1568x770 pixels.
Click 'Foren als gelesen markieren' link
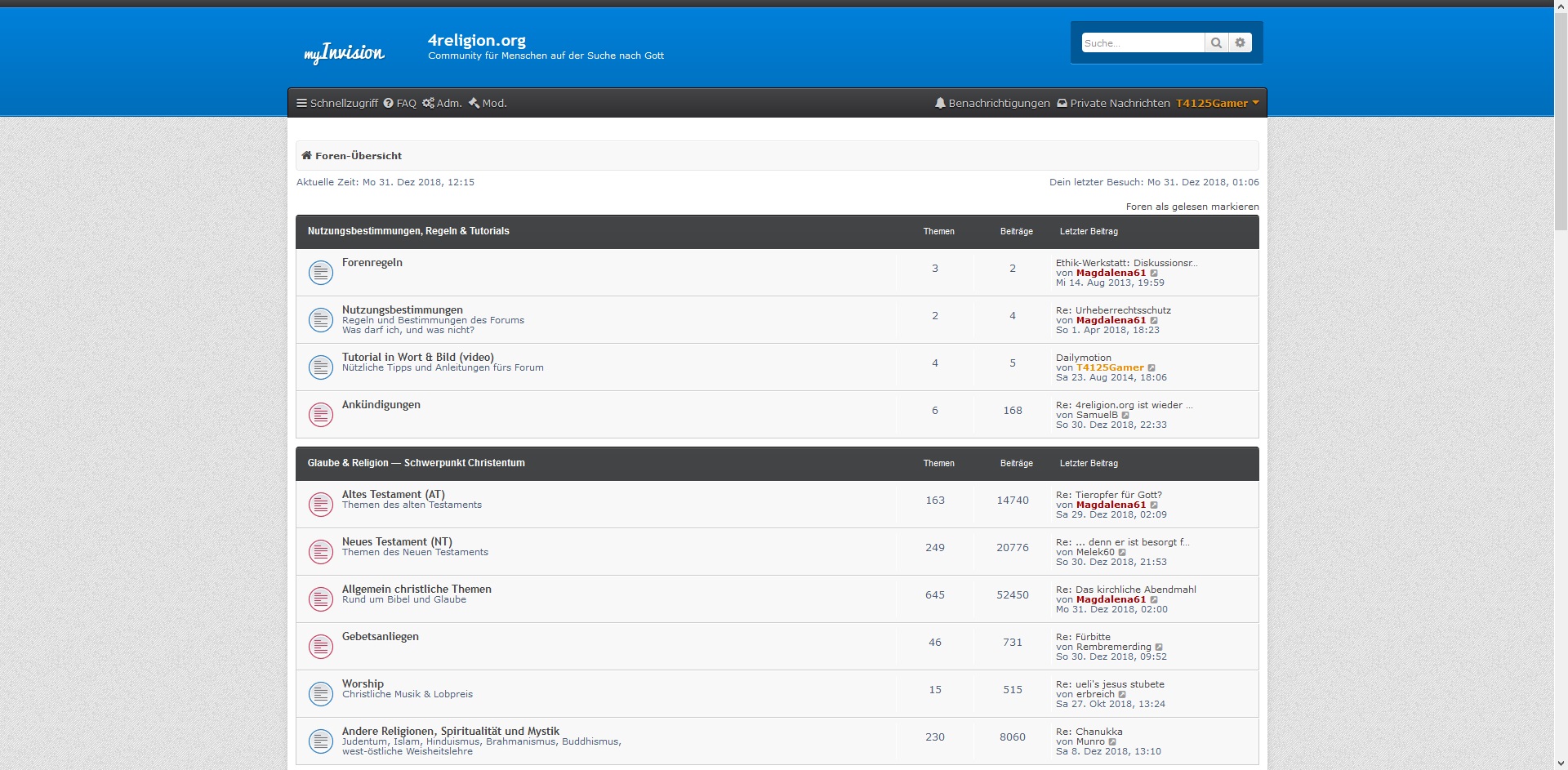tap(1192, 207)
